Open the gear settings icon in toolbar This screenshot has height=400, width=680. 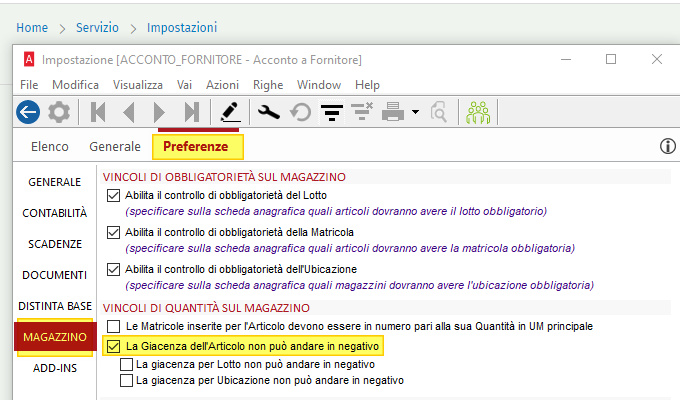click(x=59, y=112)
